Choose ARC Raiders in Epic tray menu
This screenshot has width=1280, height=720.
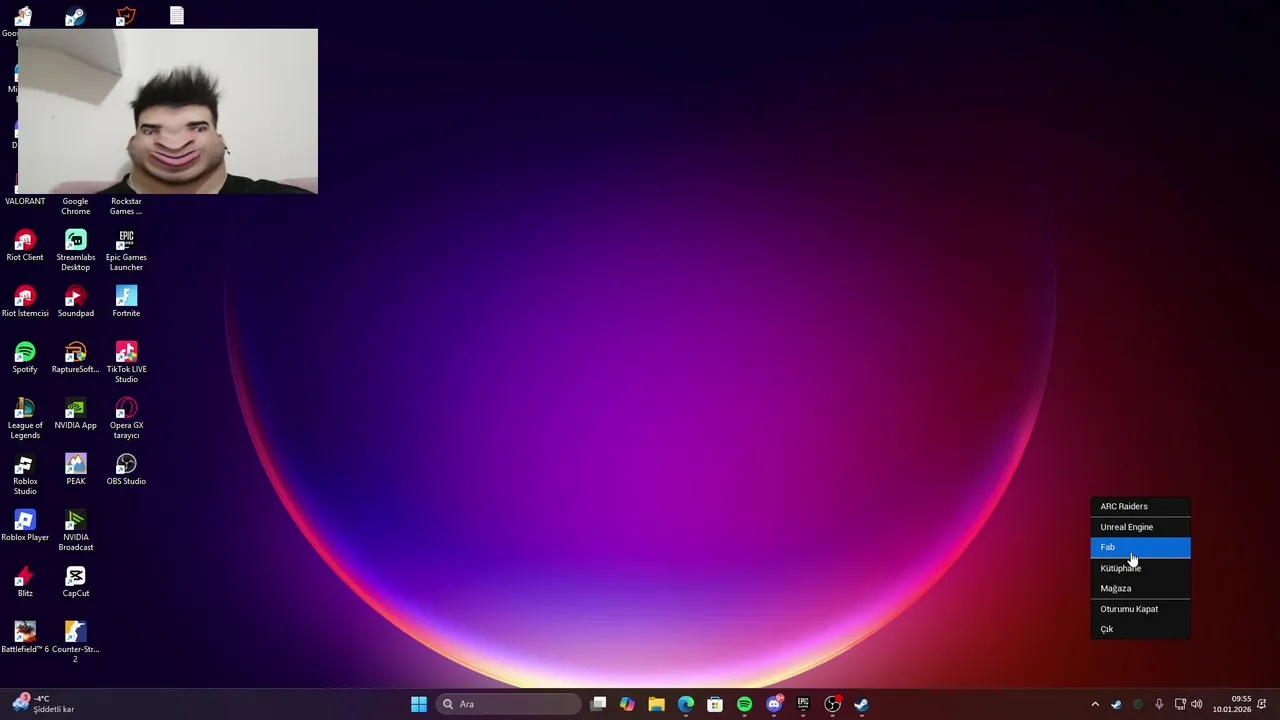[x=1140, y=506]
